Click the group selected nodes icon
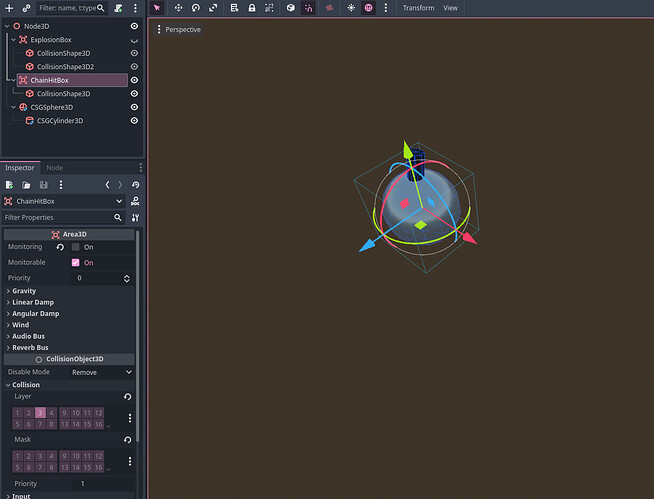 (269, 8)
